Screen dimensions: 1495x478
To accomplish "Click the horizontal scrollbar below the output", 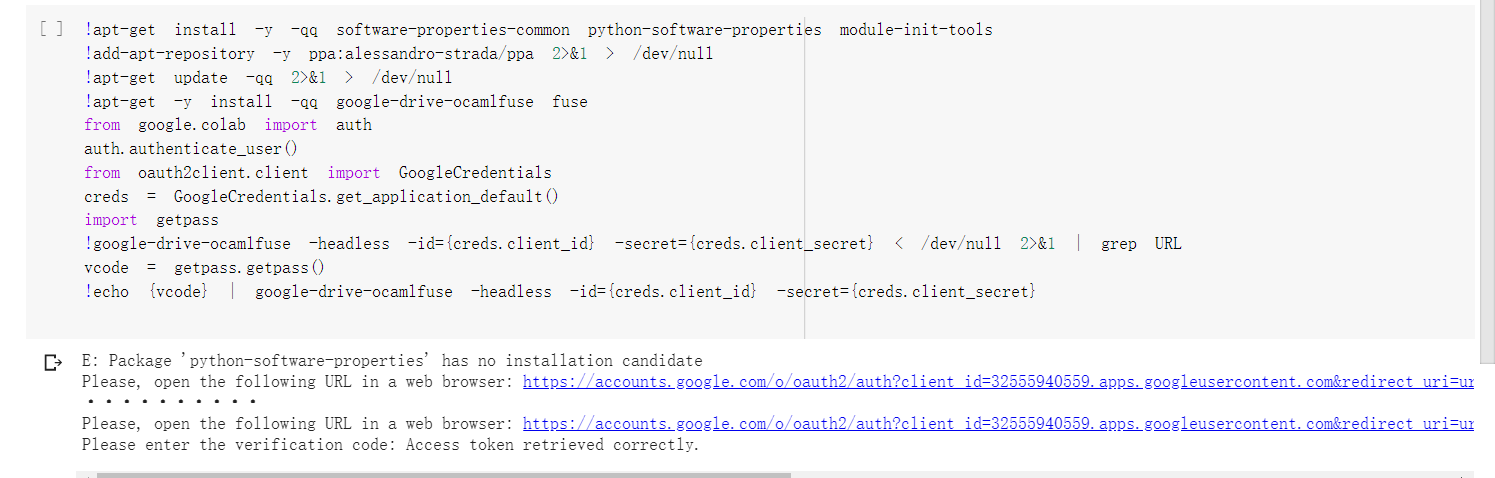I will tap(444, 475).
